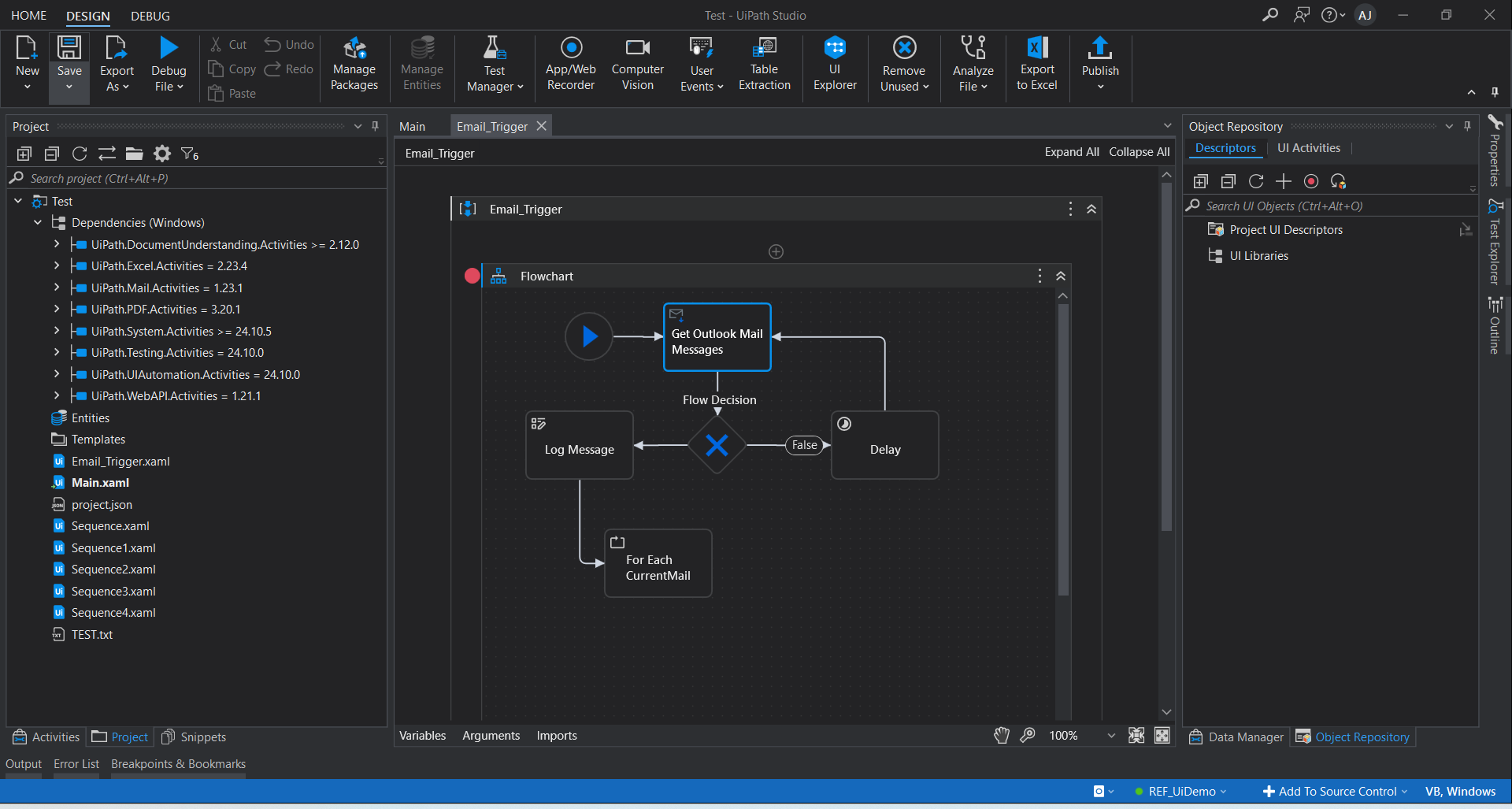The image size is (1512, 809).
Task: Select the UI Activities tab
Action: (x=1309, y=148)
